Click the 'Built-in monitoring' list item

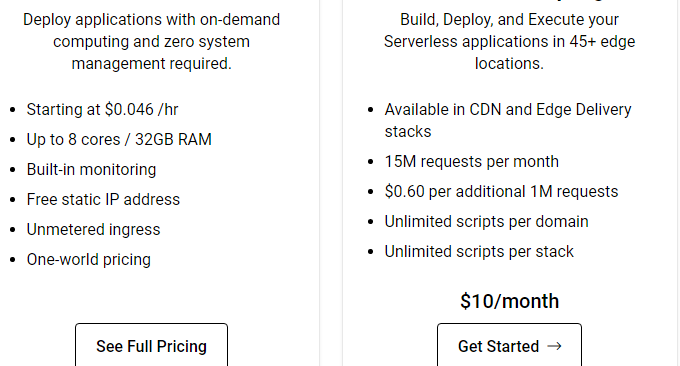[91, 169]
